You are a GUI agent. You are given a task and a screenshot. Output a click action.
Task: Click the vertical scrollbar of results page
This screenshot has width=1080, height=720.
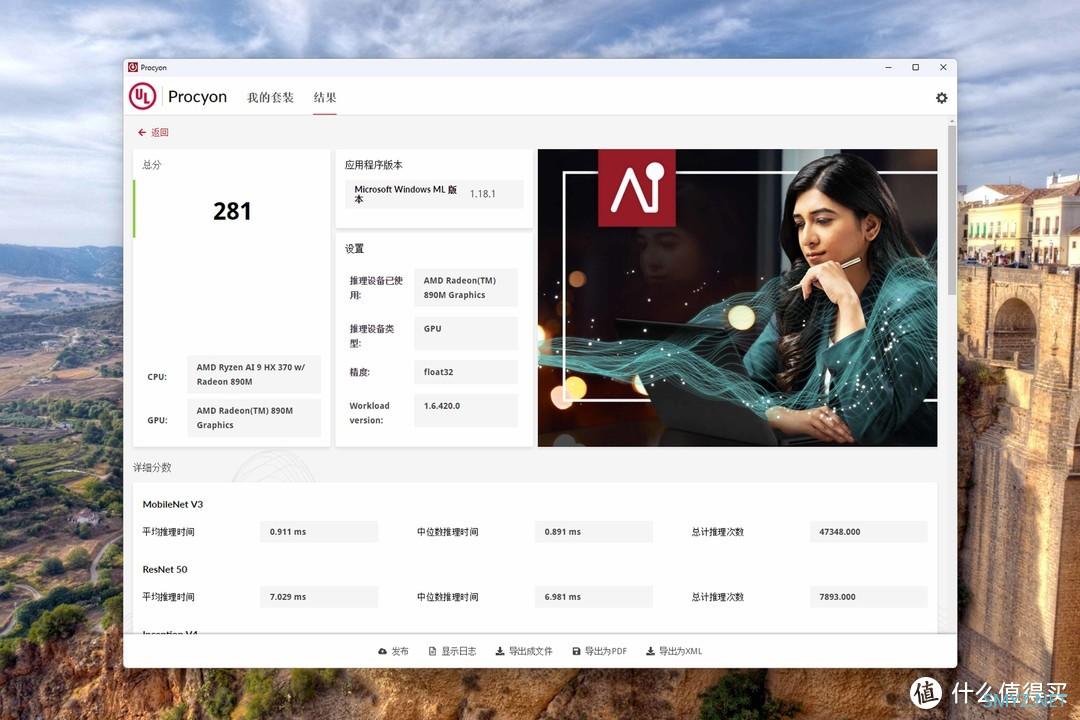tap(952, 210)
